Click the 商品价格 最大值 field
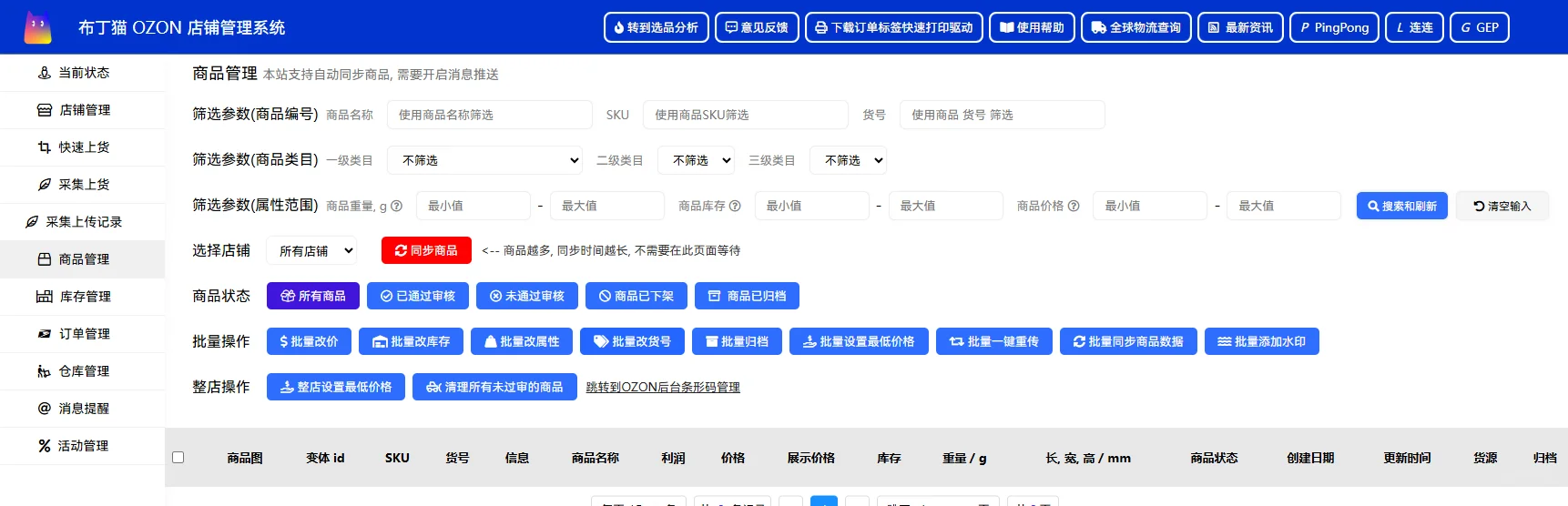The width and height of the screenshot is (1568, 506). (1284, 206)
